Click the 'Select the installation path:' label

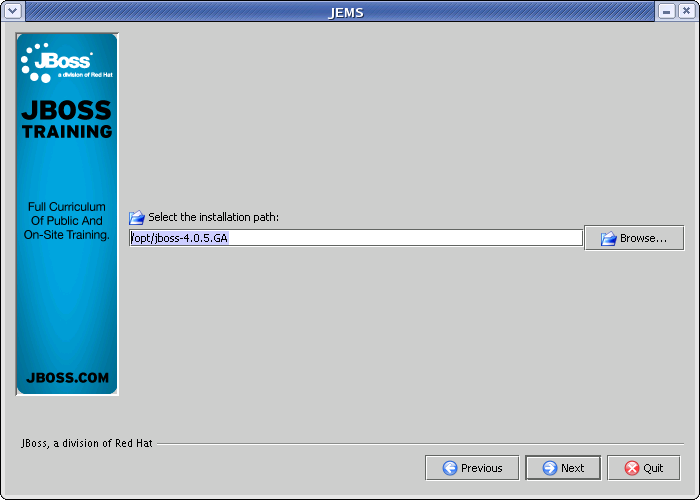click(213, 217)
